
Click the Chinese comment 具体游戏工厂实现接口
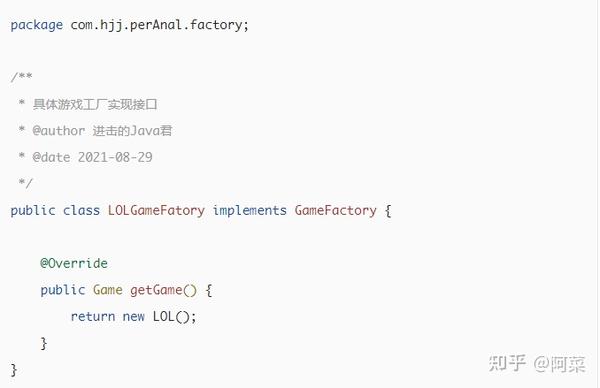coord(95,104)
